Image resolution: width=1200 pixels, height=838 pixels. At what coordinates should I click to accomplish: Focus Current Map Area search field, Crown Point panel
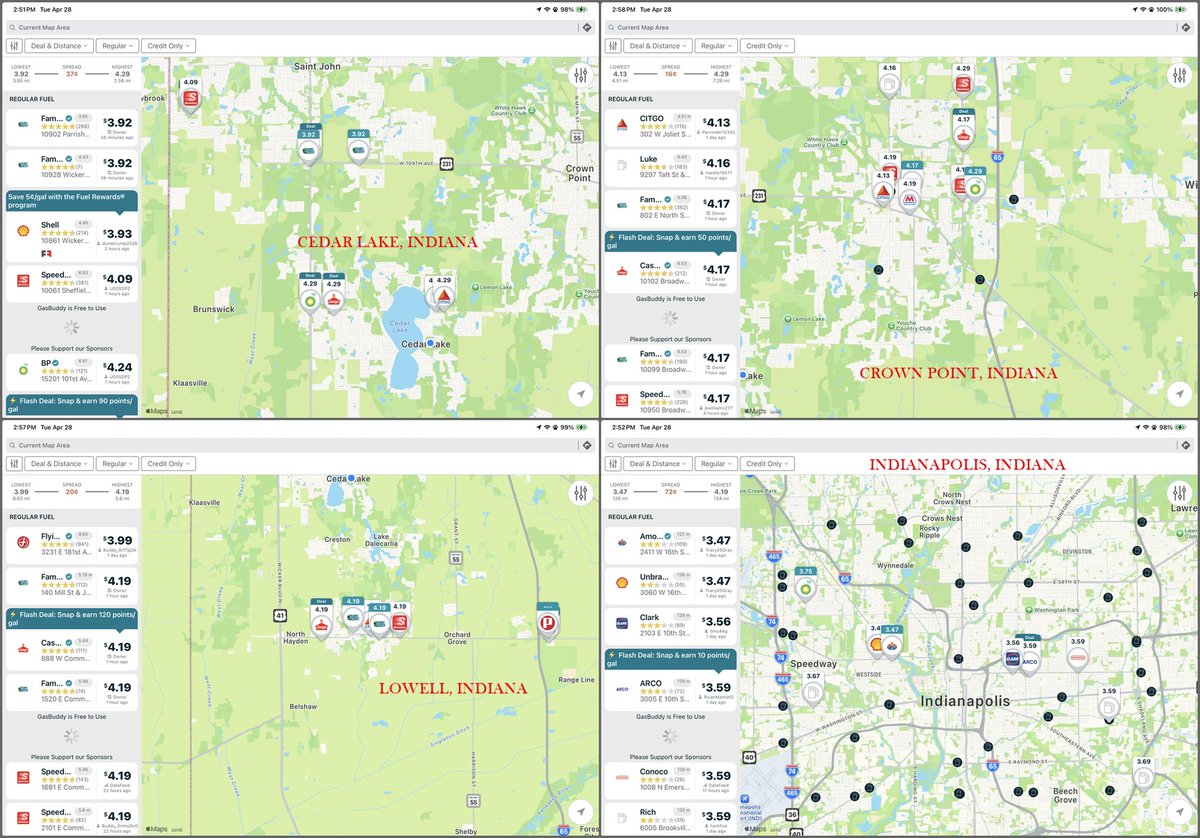click(x=889, y=28)
